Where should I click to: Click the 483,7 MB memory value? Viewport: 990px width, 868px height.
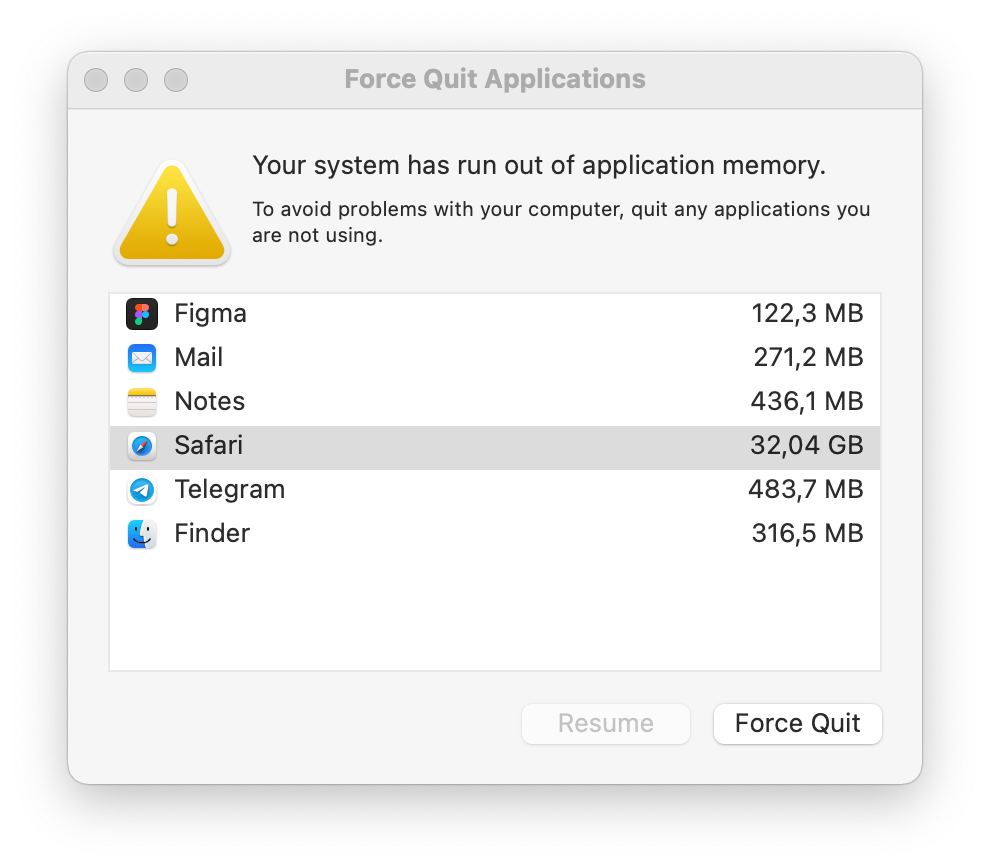coord(806,490)
